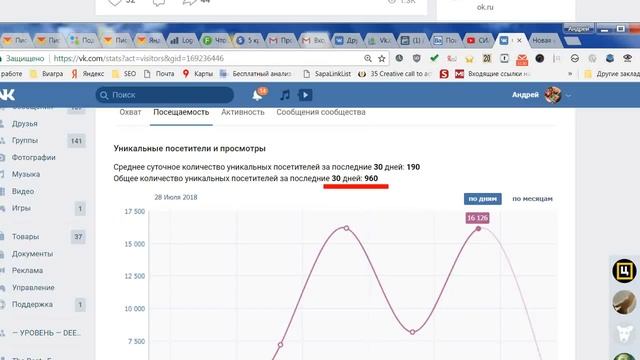This screenshot has height=360, width=640.
Task: Open the УРОВЕНЬ — DEE... sidebar group link
Action: 46,333
